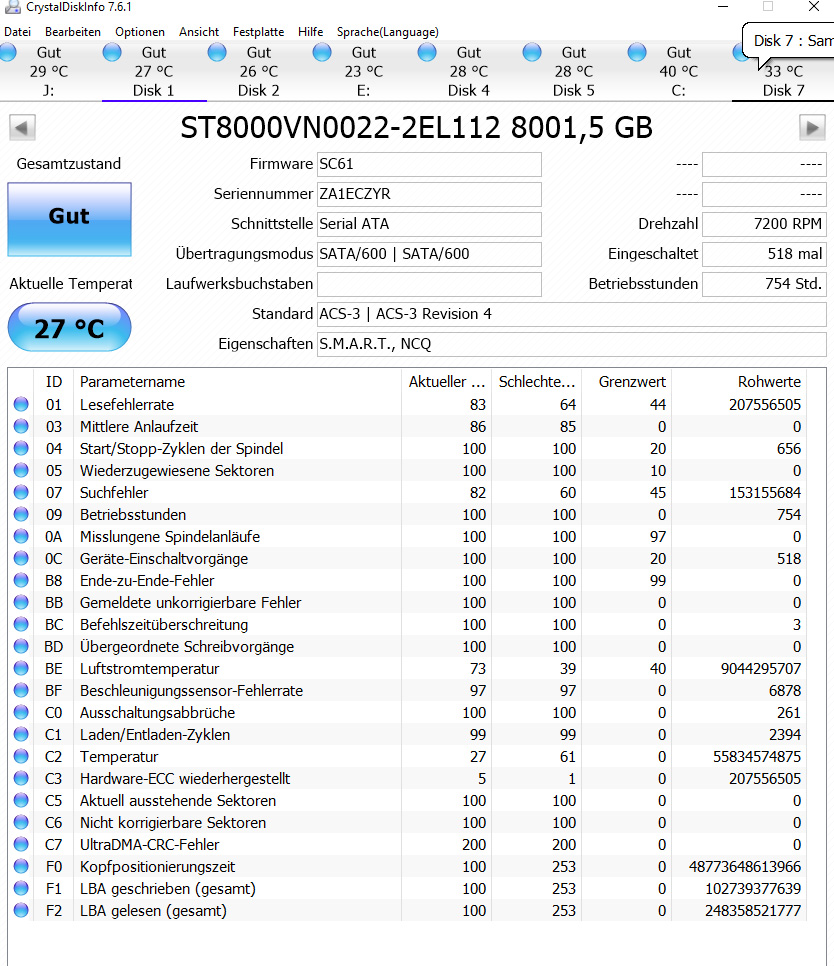Sort by Parametername column header
834x966 pixels.
tap(237, 382)
